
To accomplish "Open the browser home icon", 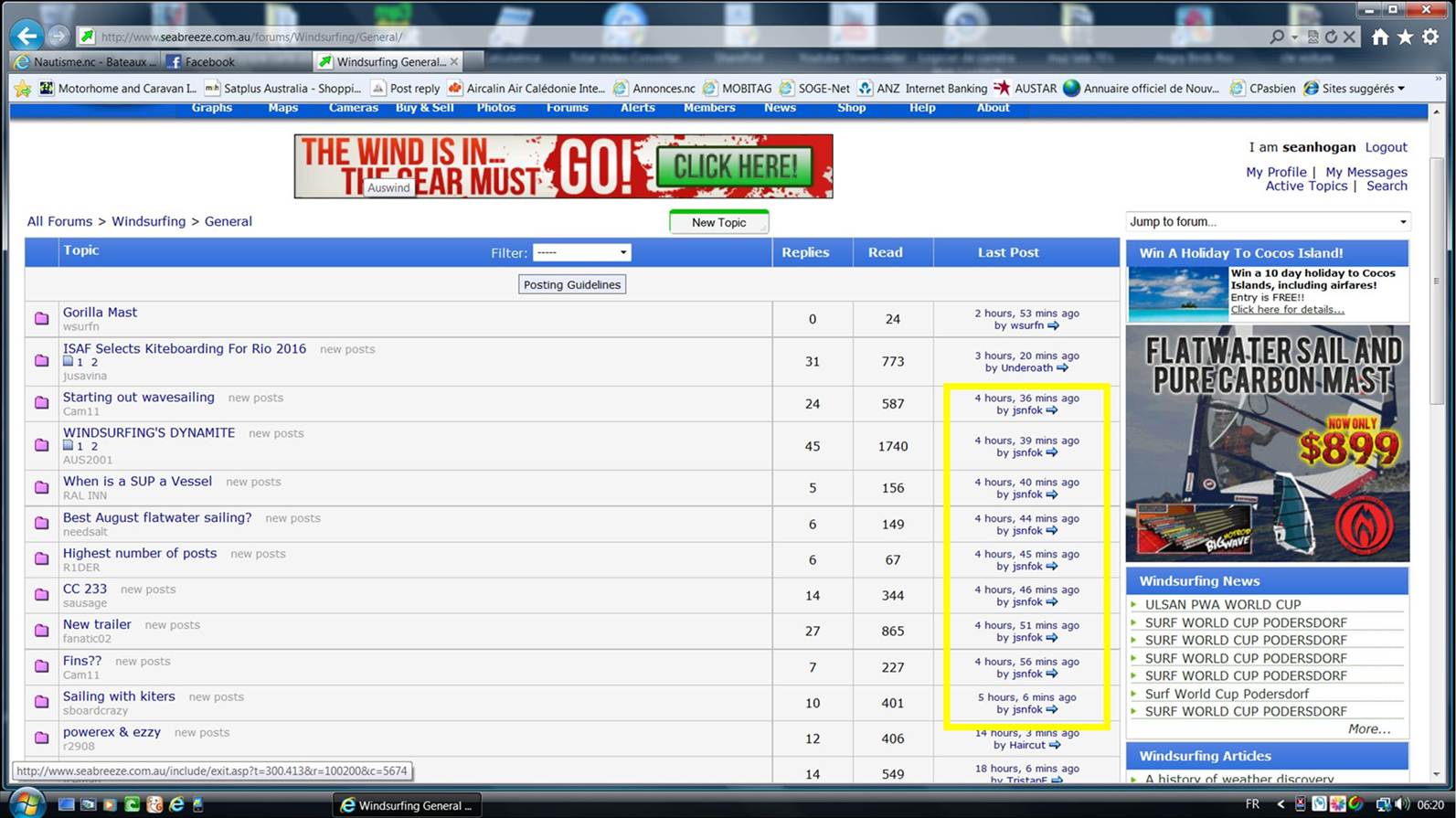I will tap(1380, 37).
